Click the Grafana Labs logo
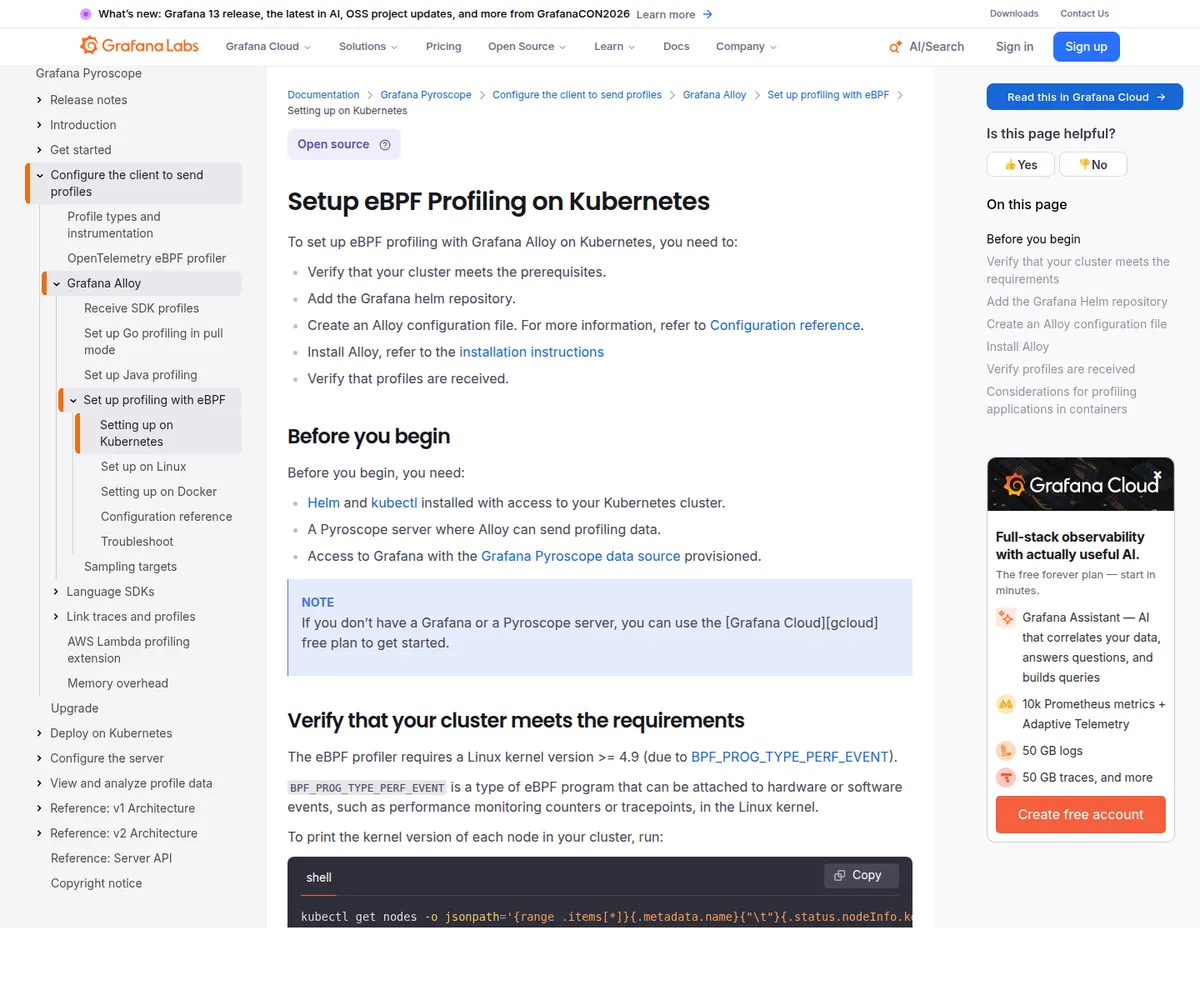This screenshot has height=1000, width=1200. click(x=139, y=45)
